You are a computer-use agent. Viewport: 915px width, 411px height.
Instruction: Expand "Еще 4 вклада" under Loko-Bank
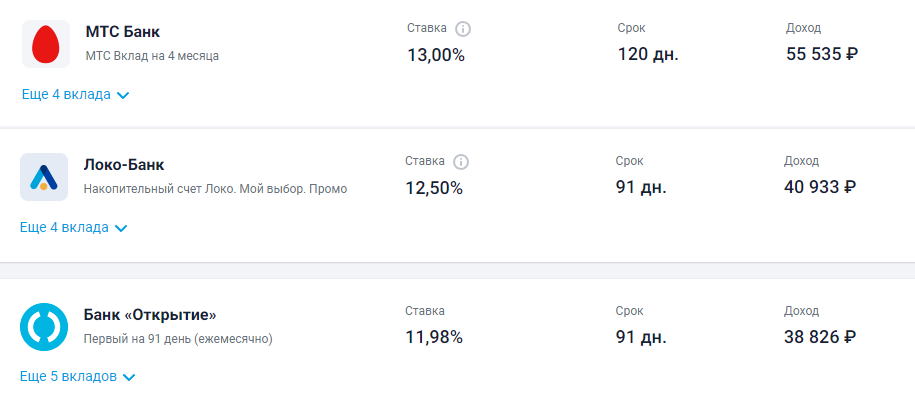74,228
